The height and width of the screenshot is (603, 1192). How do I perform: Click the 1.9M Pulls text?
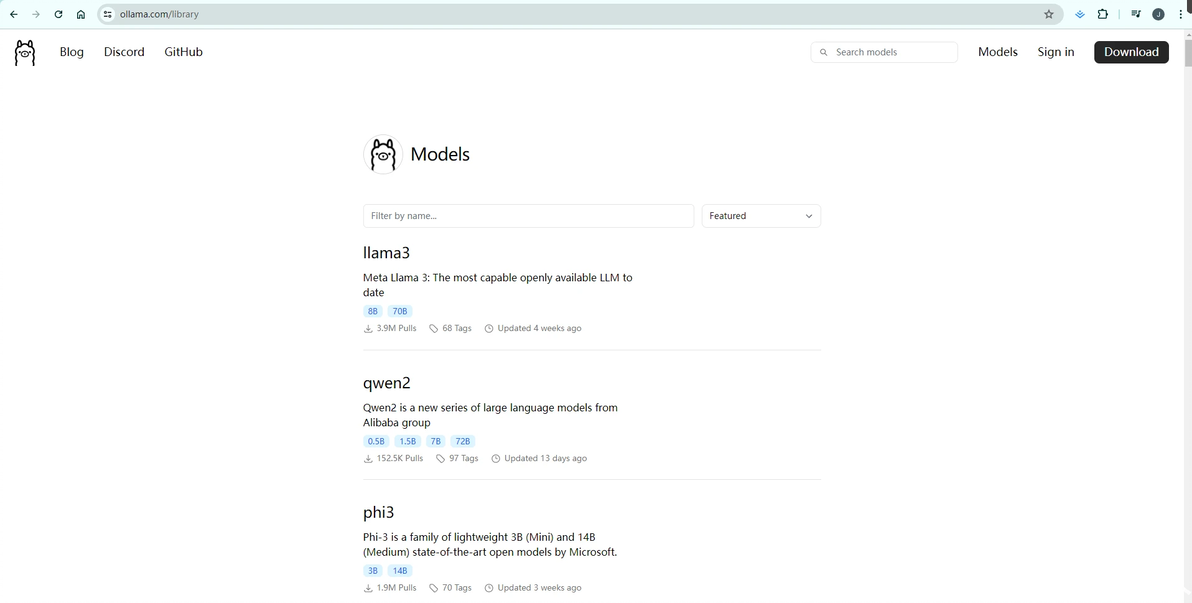(x=396, y=588)
